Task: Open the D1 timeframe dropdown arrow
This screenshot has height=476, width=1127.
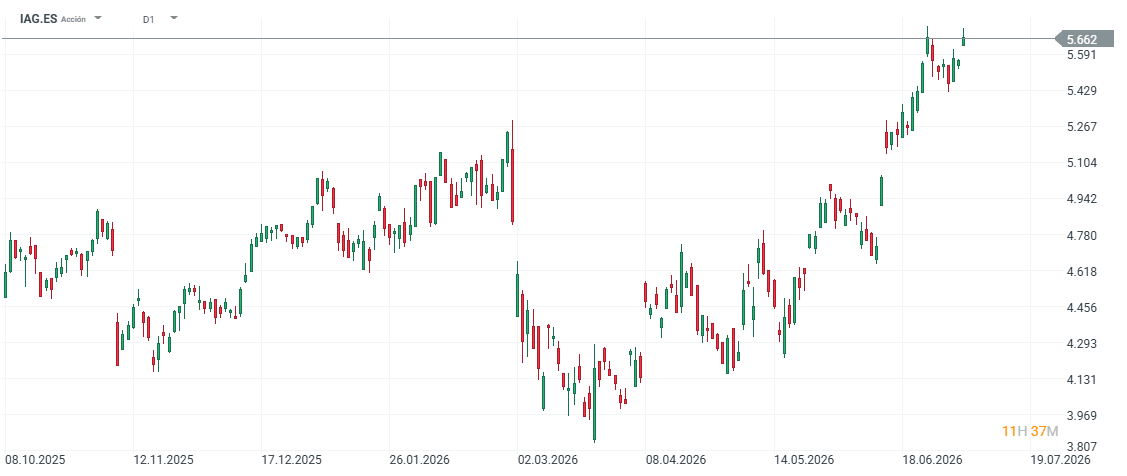Action: click(173, 18)
